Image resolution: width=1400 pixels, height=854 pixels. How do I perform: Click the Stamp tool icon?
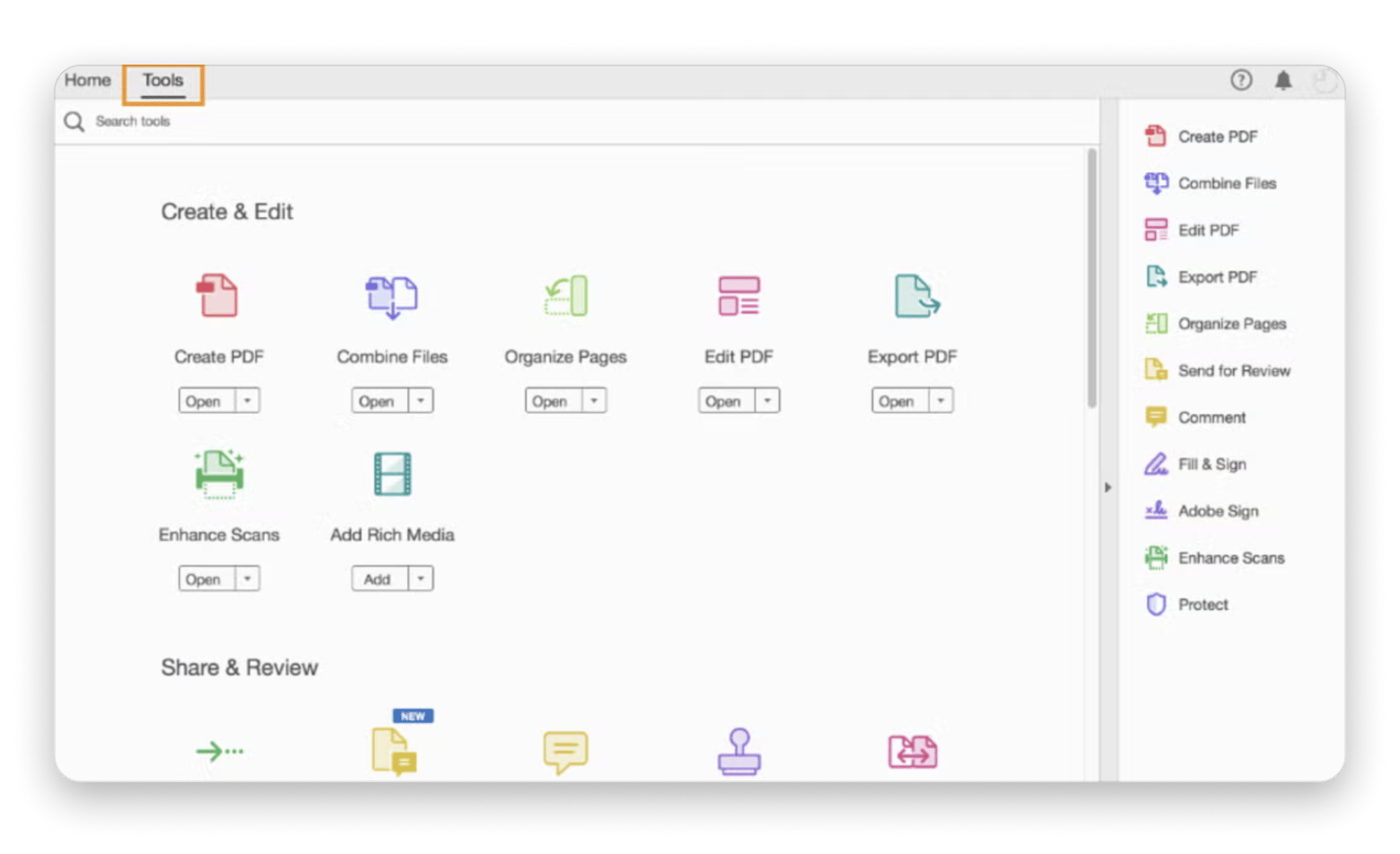click(x=739, y=751)
